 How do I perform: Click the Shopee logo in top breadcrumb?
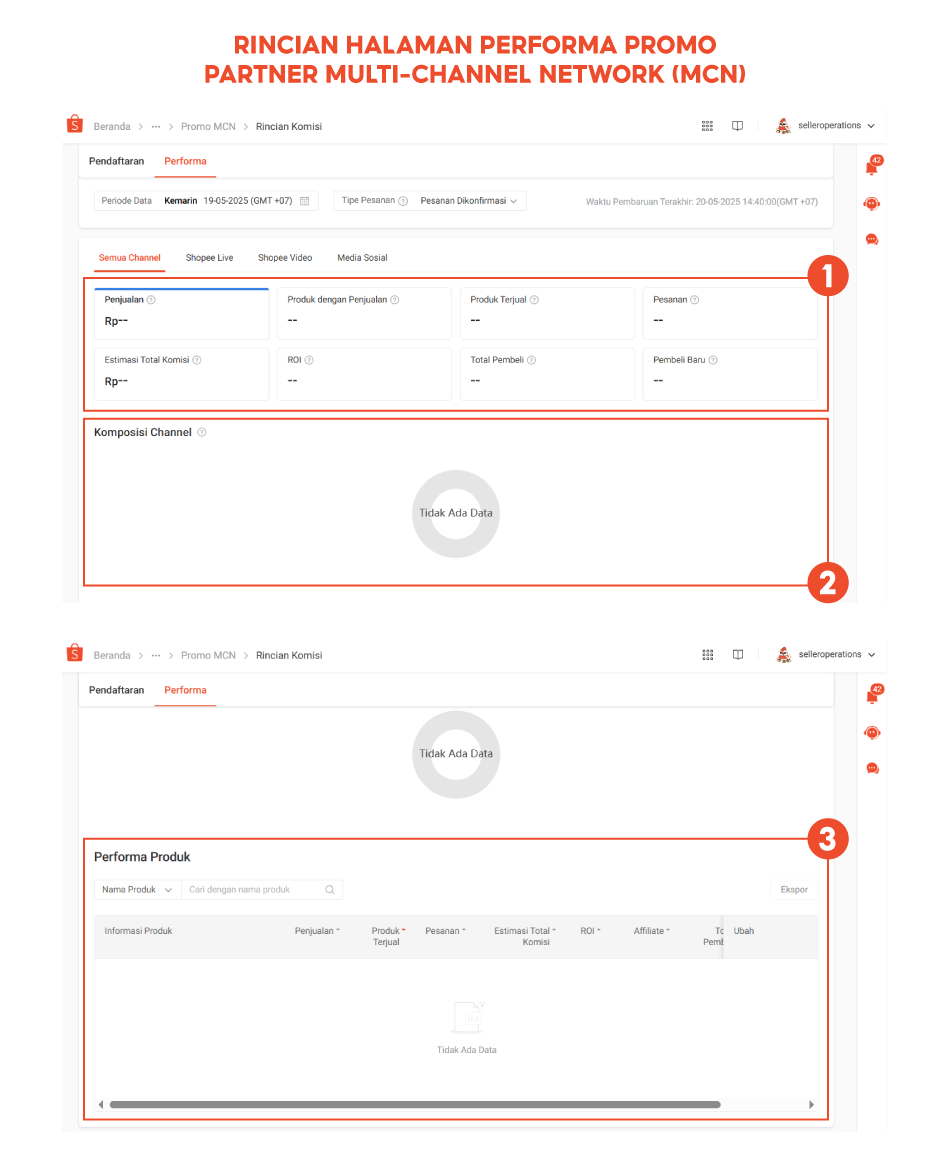click(74, 124)
